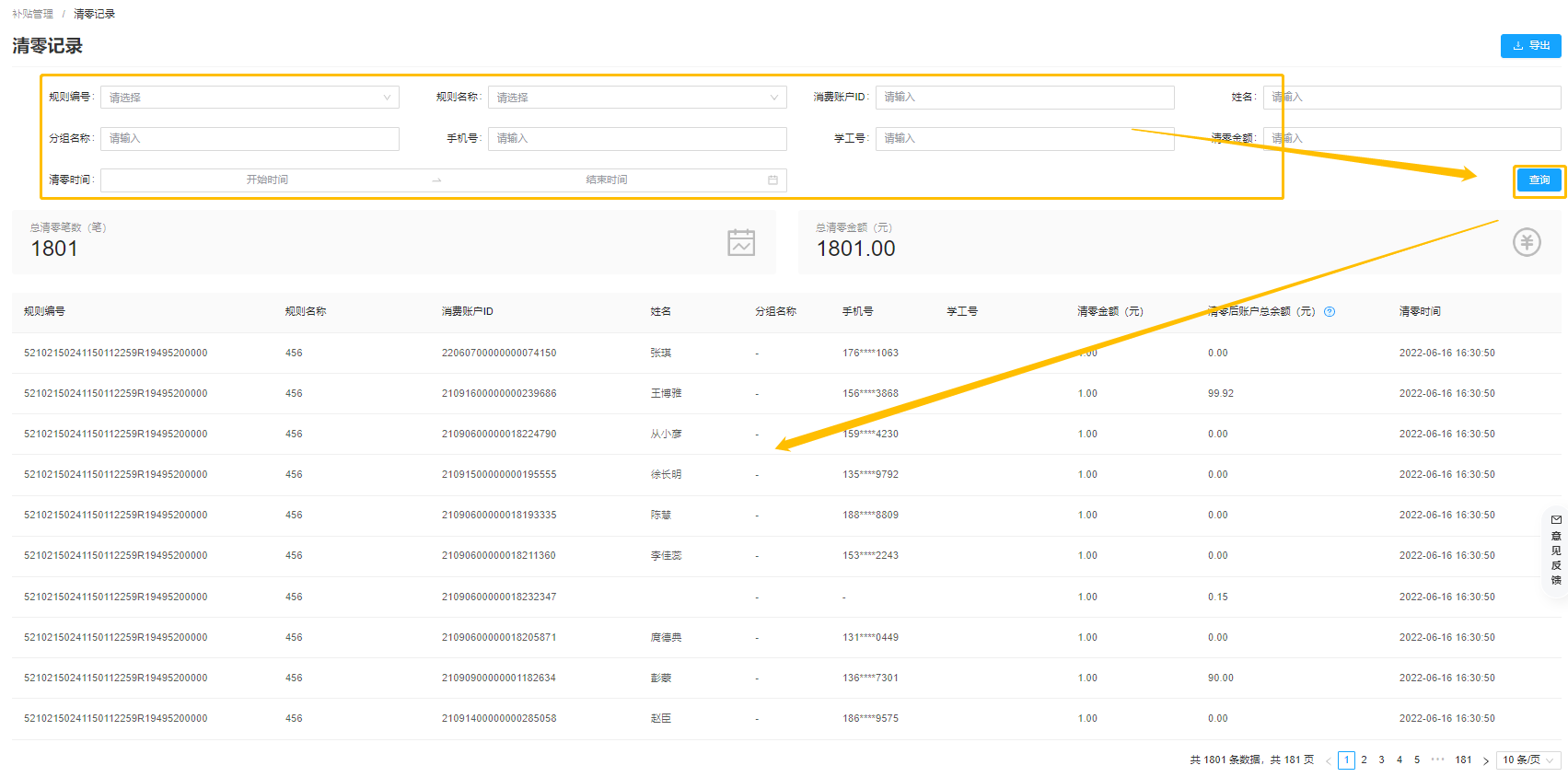
Task: Click account ID 22060700000000074150
Action: click(x=499, y=354)
